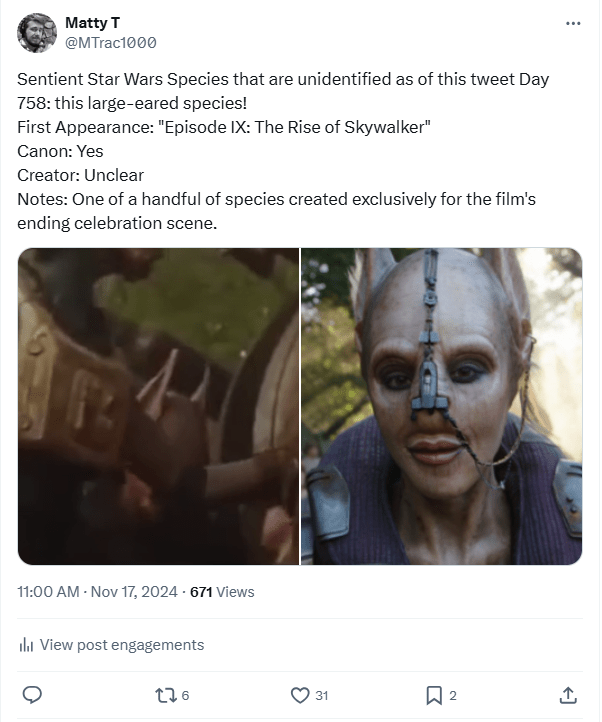Click Matty T's profile avatar
Screen dimensions: 602x722
[x=37, y=33]
